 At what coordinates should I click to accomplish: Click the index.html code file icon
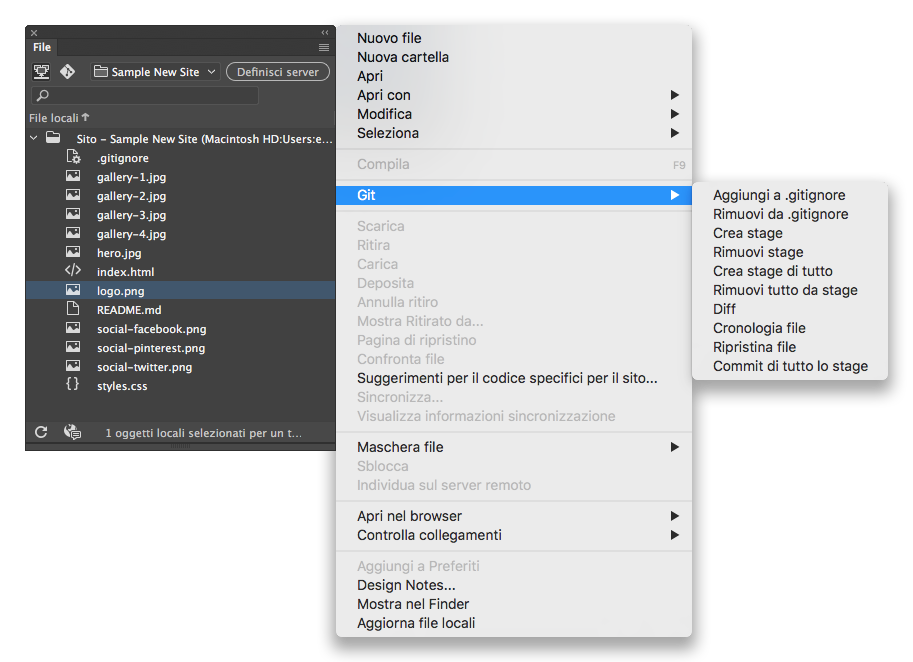(x=73, y=271)
